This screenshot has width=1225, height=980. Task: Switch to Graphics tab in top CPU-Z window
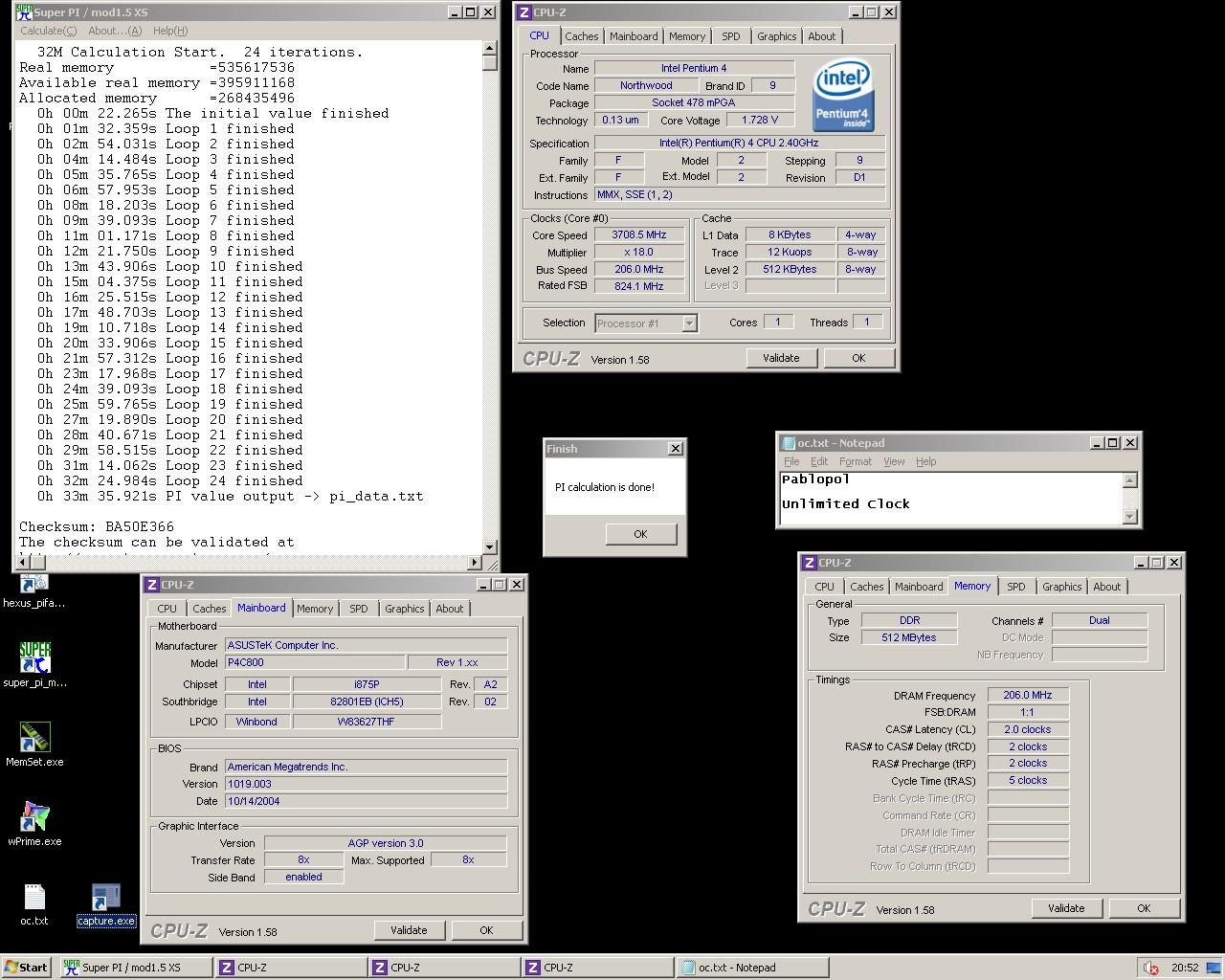click(x=776, y=36)
